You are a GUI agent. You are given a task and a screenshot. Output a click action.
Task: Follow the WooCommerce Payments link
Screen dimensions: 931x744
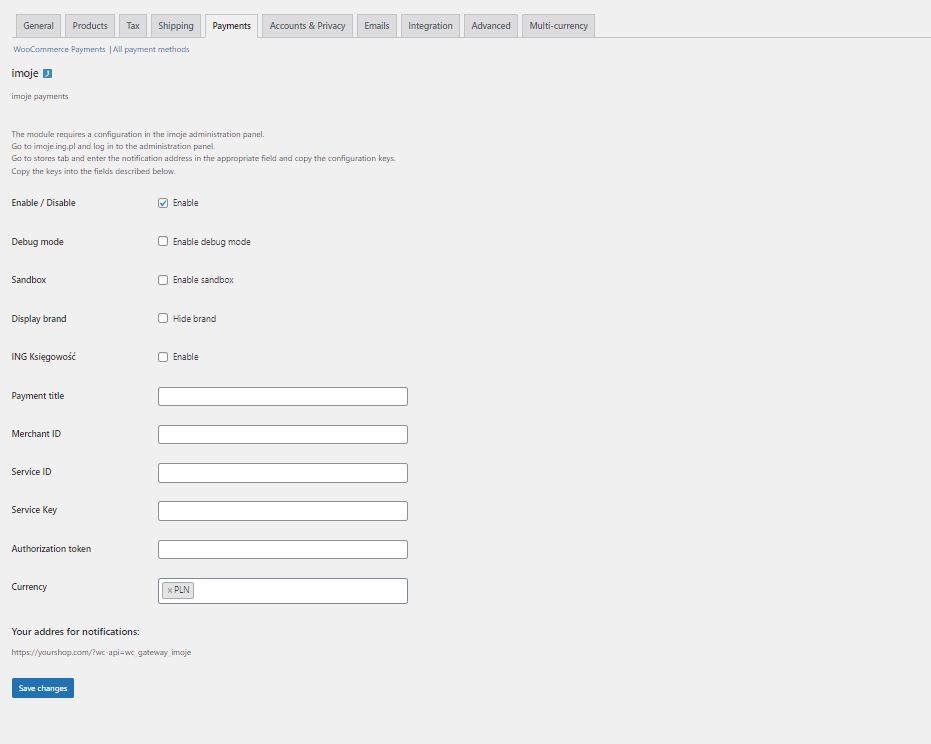pyautogui.click(x=59, y=49)
